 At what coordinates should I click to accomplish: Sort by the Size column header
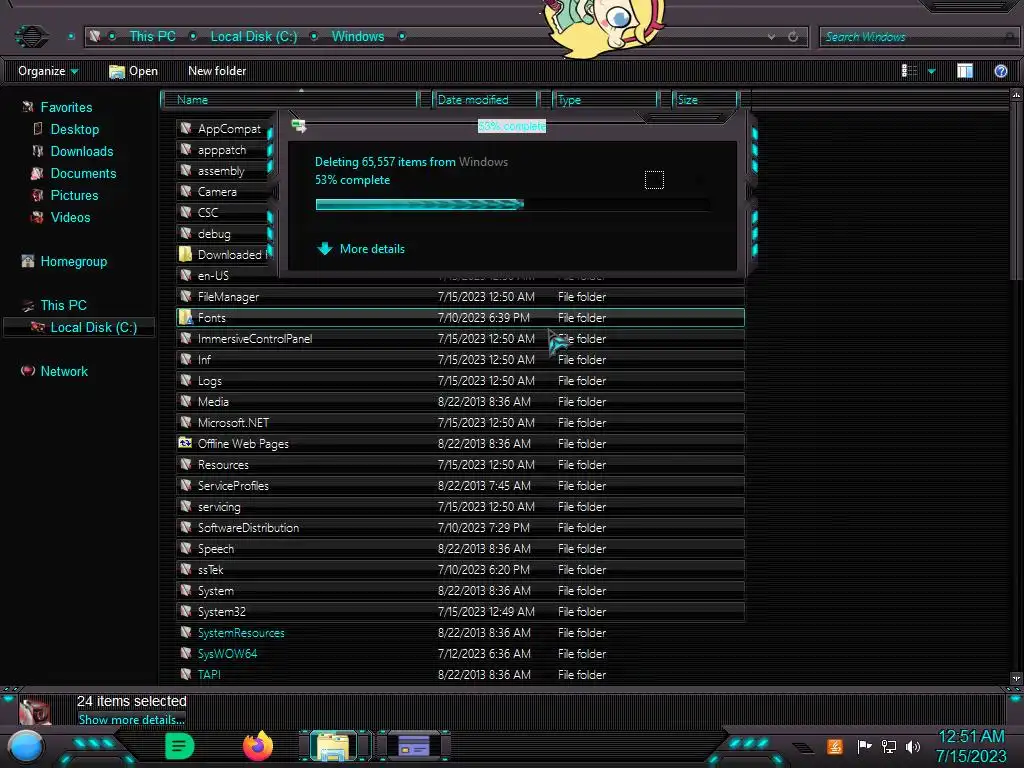click(x=705, y=100)
